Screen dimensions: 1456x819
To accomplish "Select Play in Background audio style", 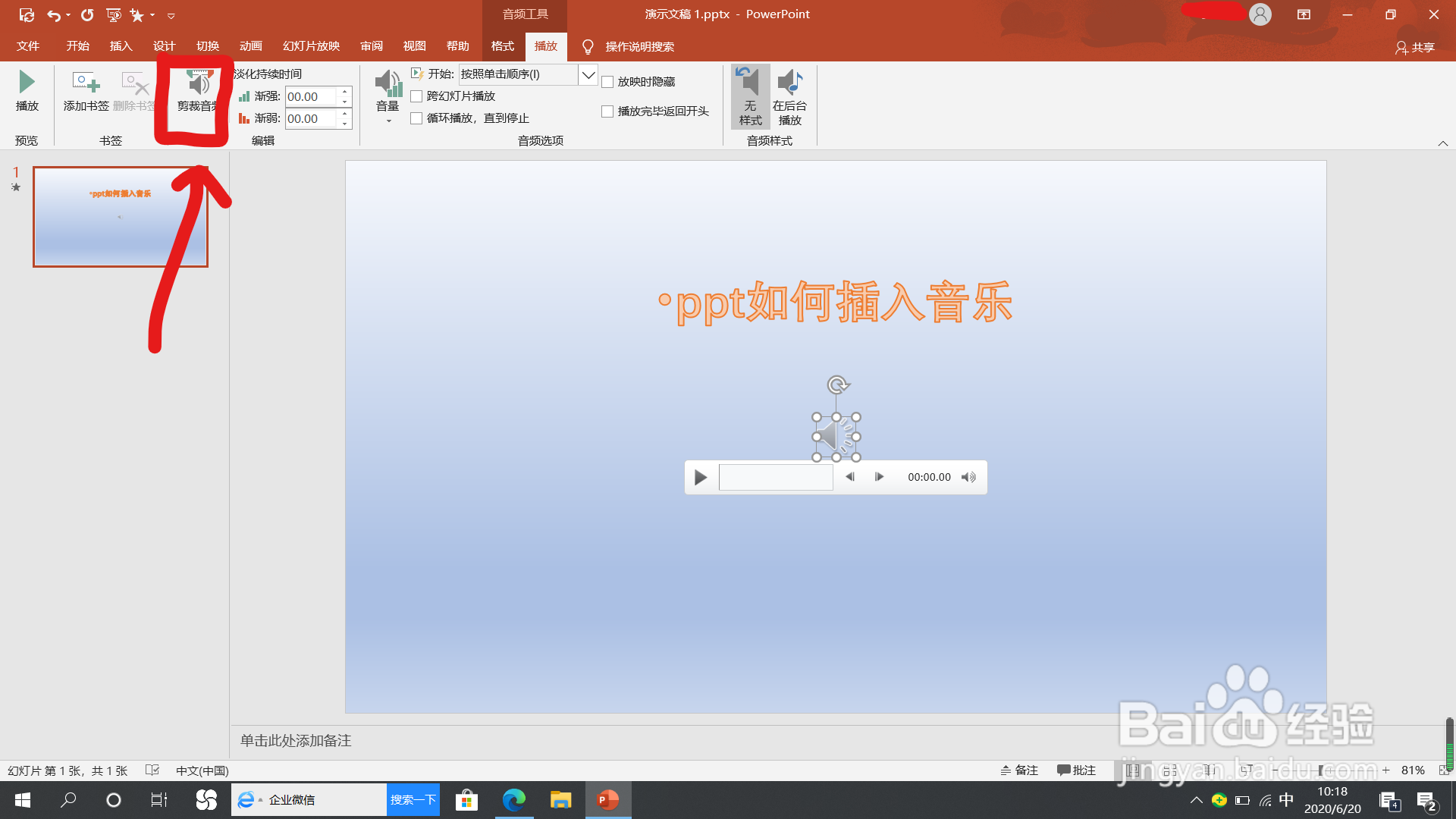I will 789,96.
